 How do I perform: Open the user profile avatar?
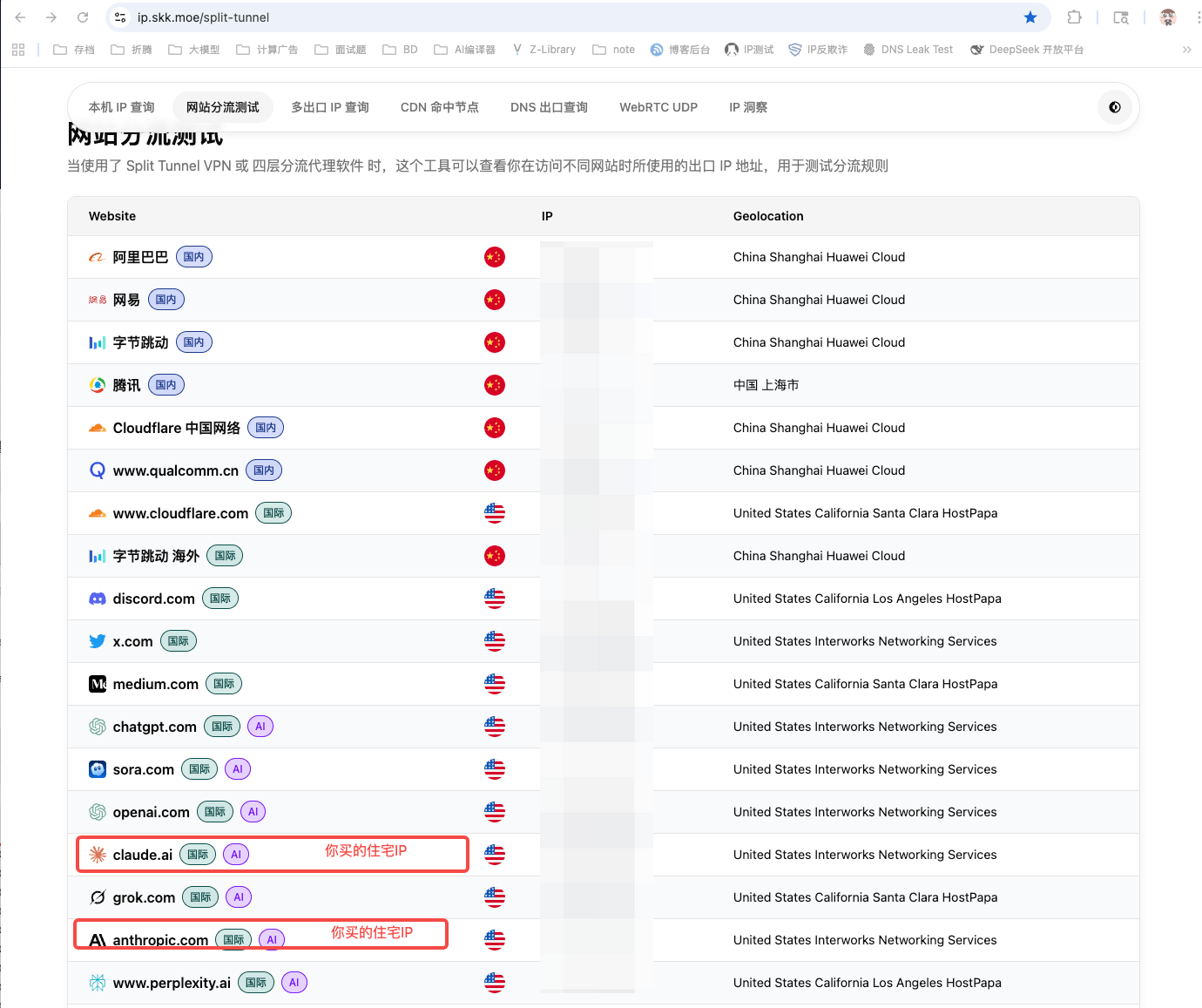[1168, 17]
